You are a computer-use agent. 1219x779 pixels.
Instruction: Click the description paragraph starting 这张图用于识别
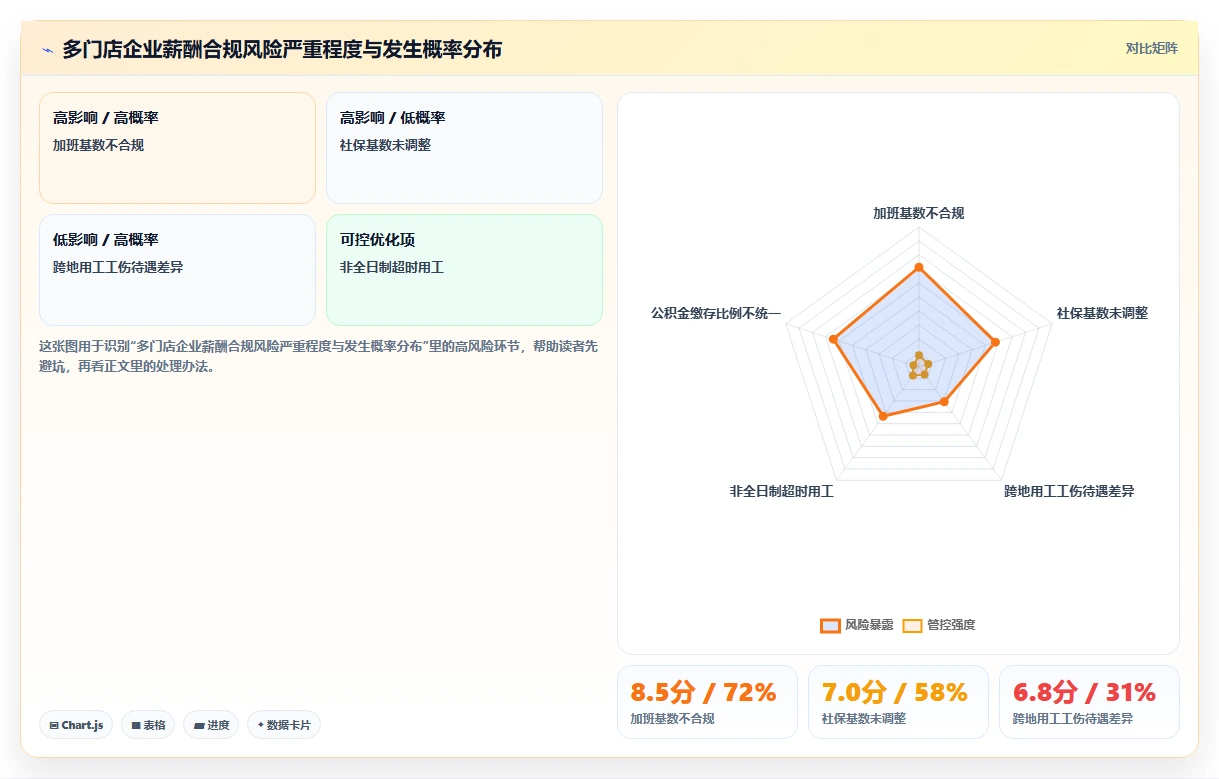(x=319, y=356)
